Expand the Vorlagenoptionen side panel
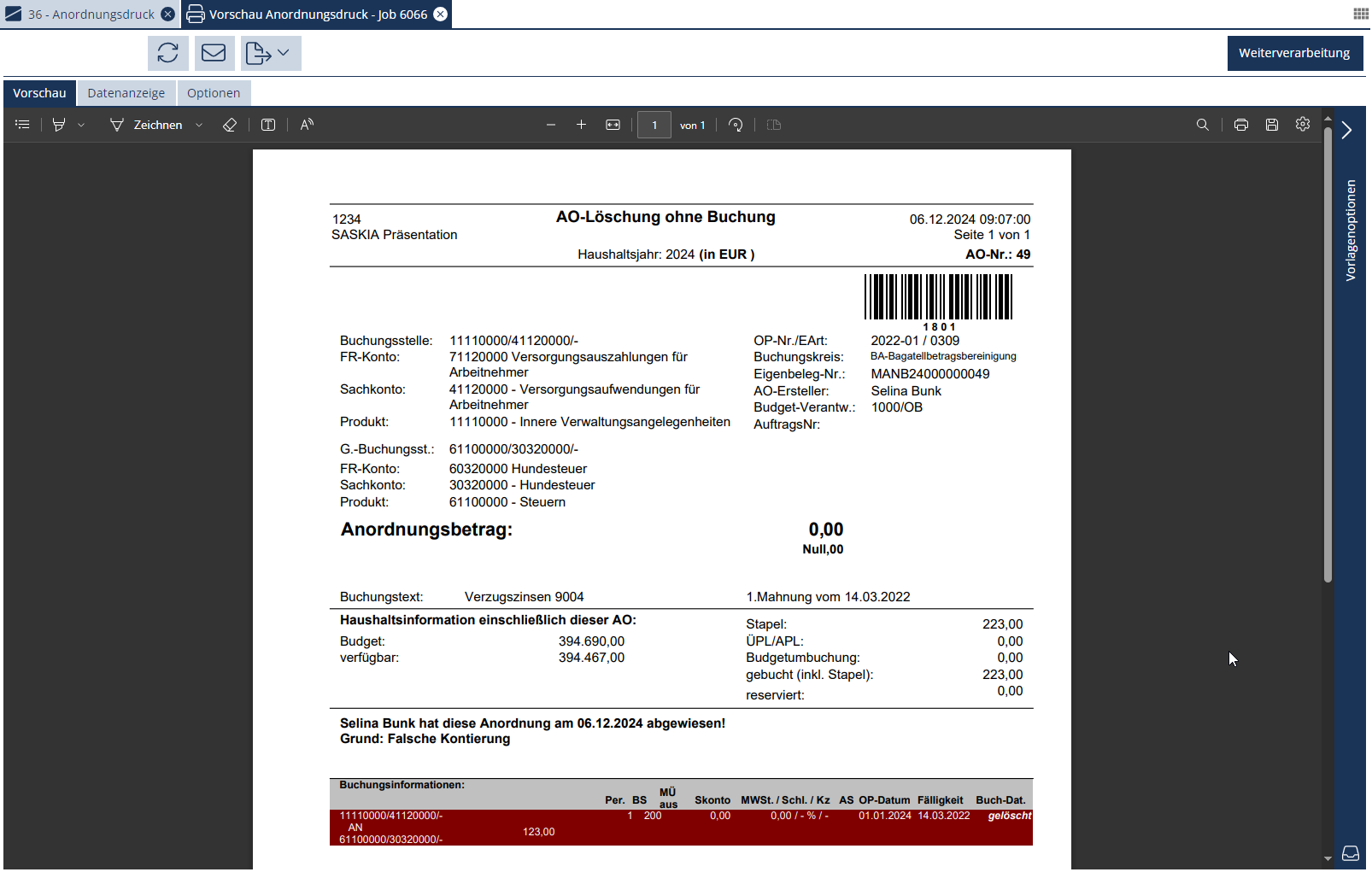1372x878 pixels. point(1347,130)
